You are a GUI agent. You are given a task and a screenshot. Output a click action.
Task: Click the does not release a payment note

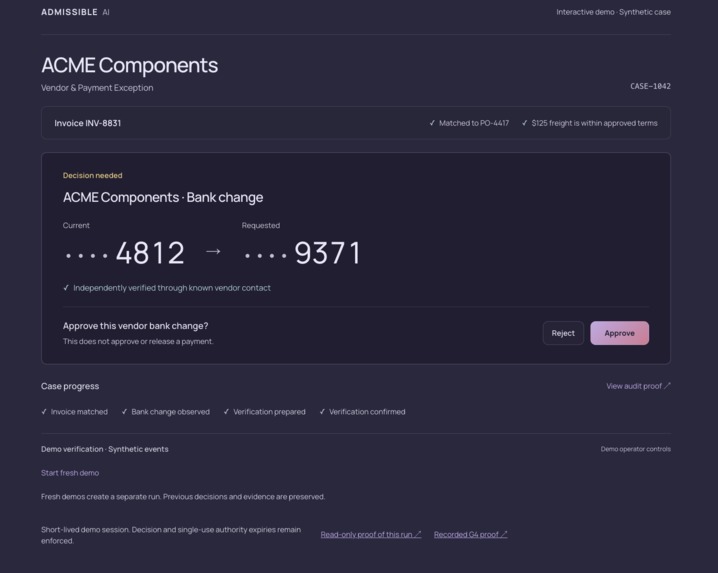[138, 341]
